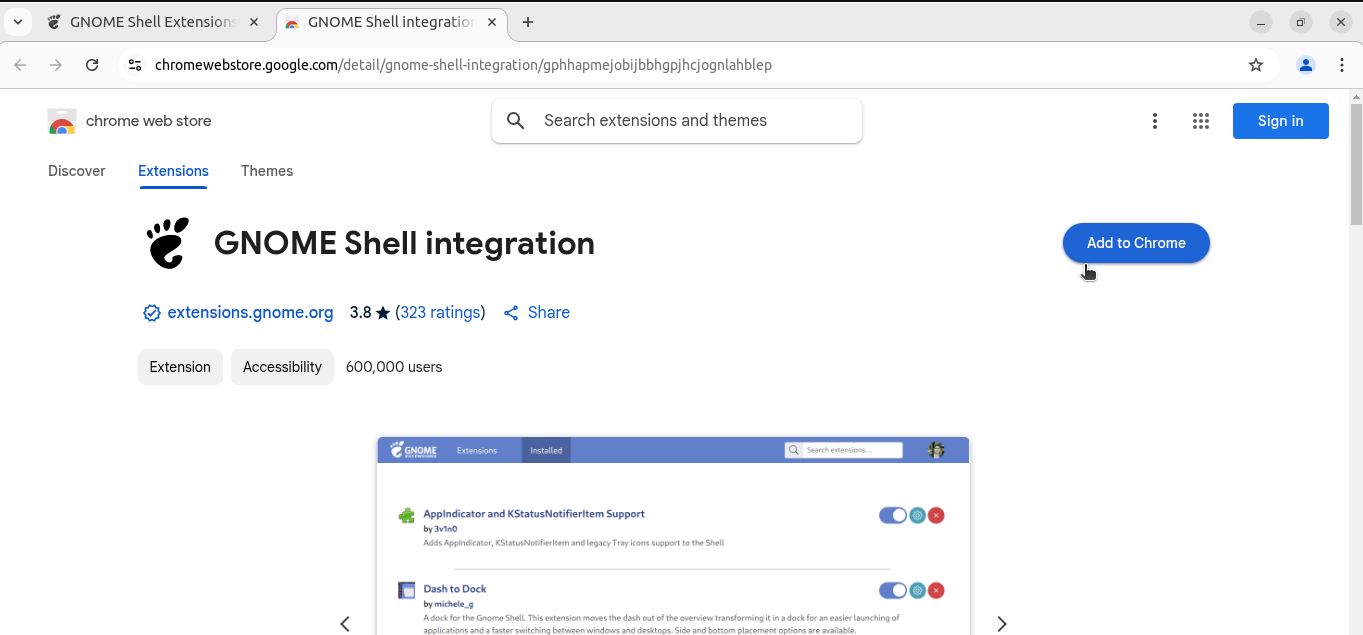Click the GNOME foot extension icon
This screenshot has height=635, width=1363.
[x=168, y=243]
